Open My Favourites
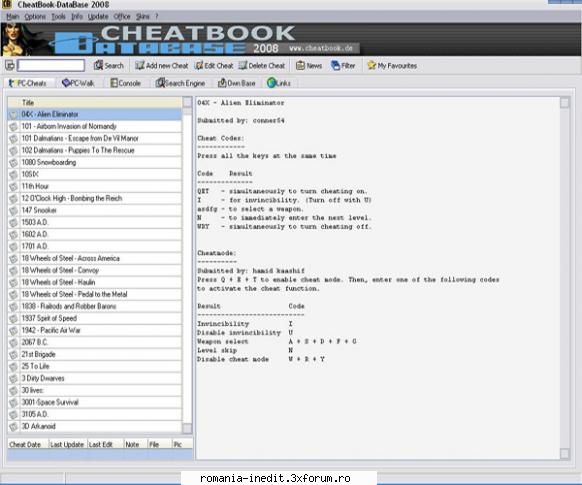Viewport: 582px width, 485px height. click(x=392, y=66)
